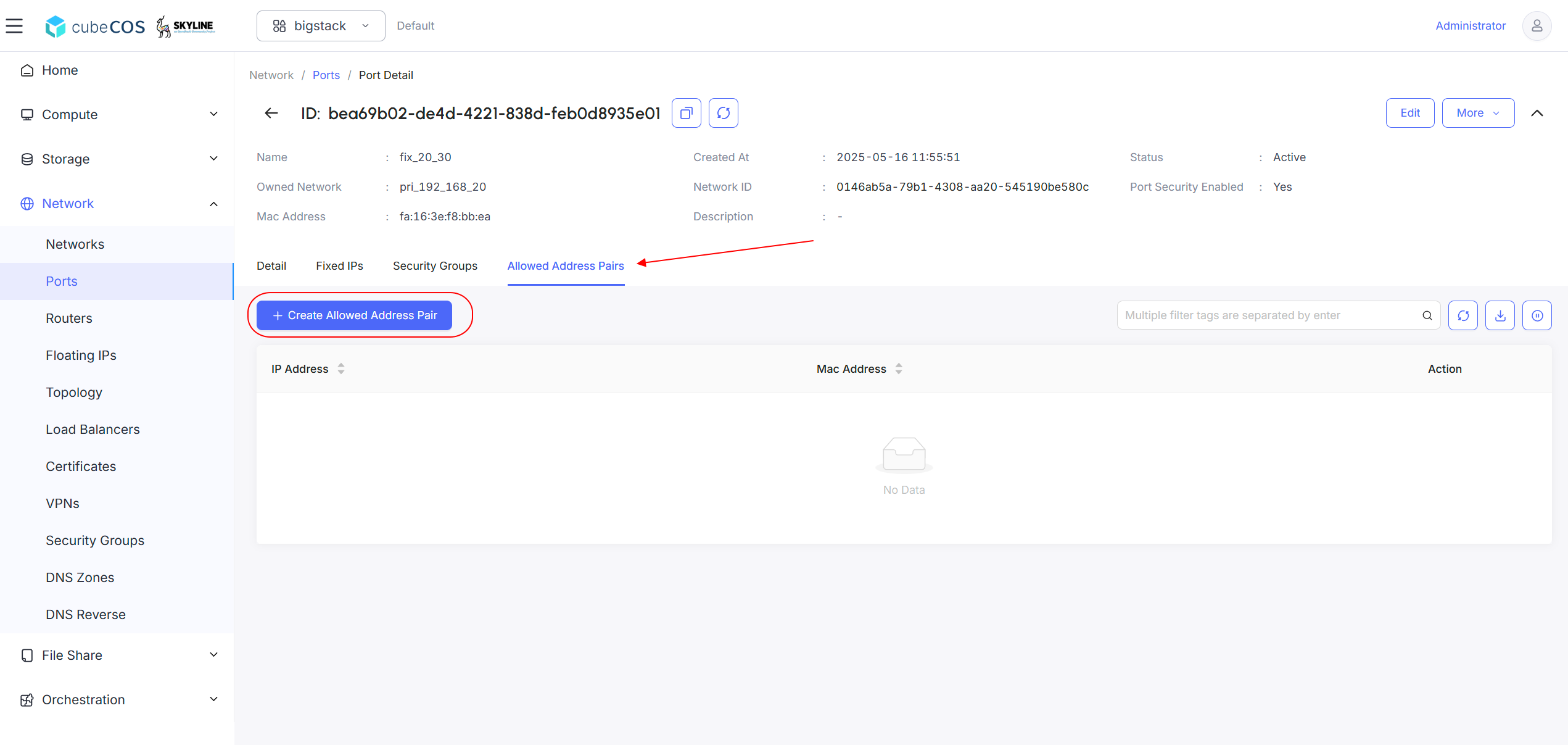1568x745 pixels.
Task: Open Load Balancers in the sidebar
Action: click(117, 430)
